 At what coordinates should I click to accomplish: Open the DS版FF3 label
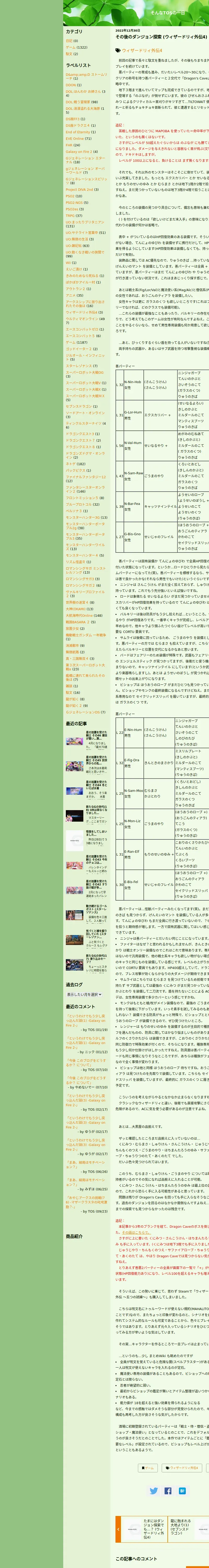point(73,119)
